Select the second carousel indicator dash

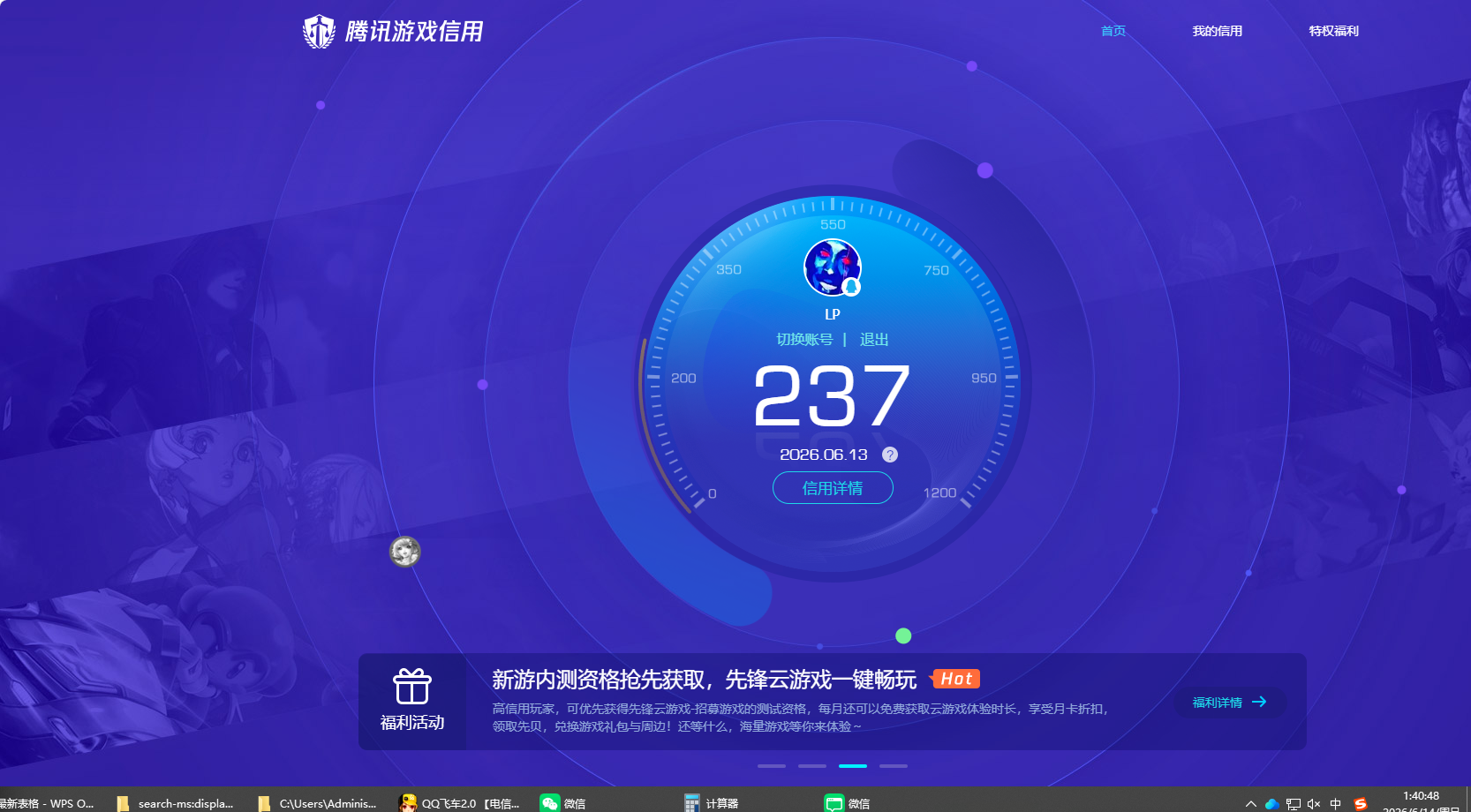coord(812,766)
